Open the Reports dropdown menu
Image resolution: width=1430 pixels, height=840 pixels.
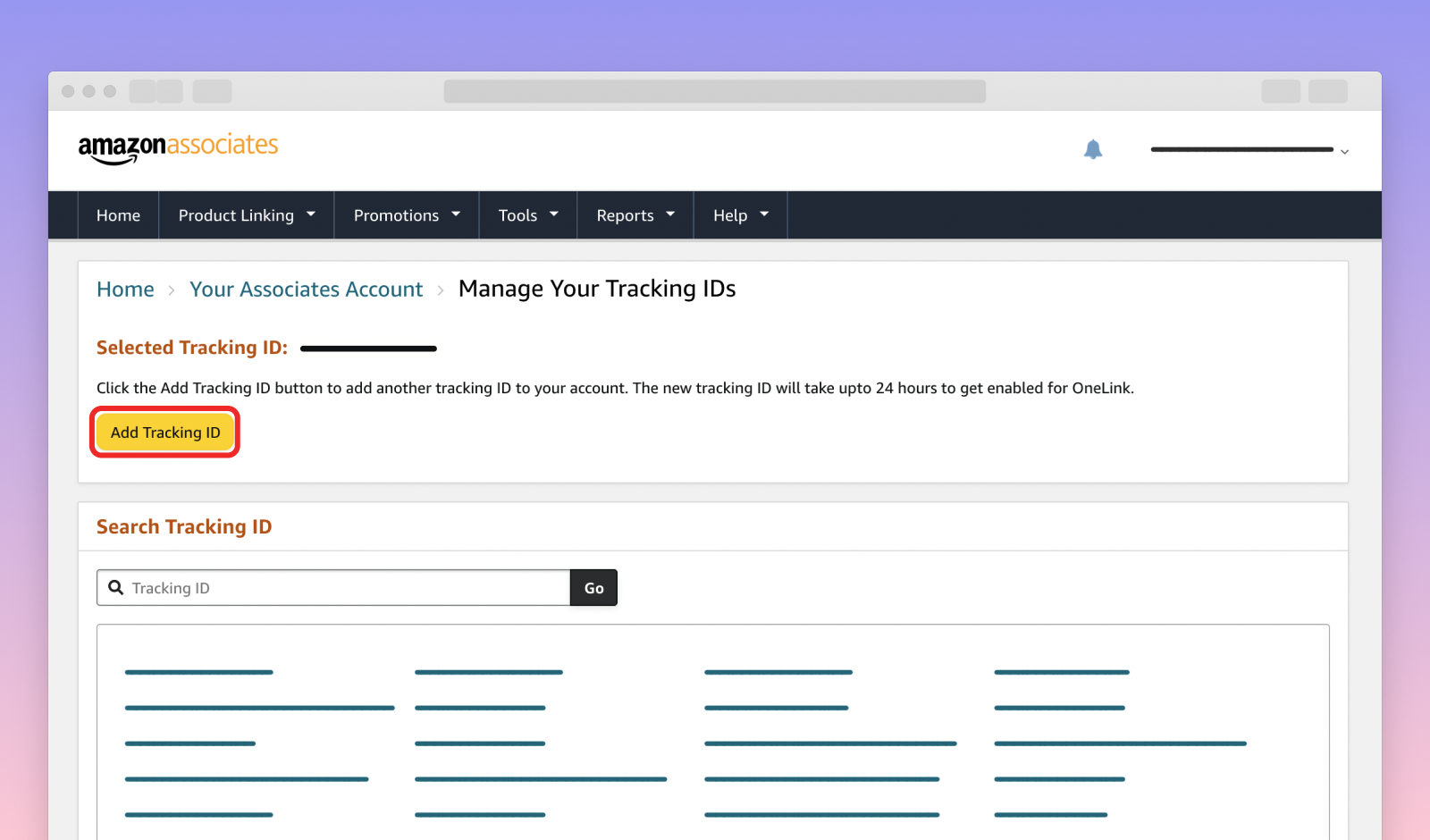coord(635,215)
